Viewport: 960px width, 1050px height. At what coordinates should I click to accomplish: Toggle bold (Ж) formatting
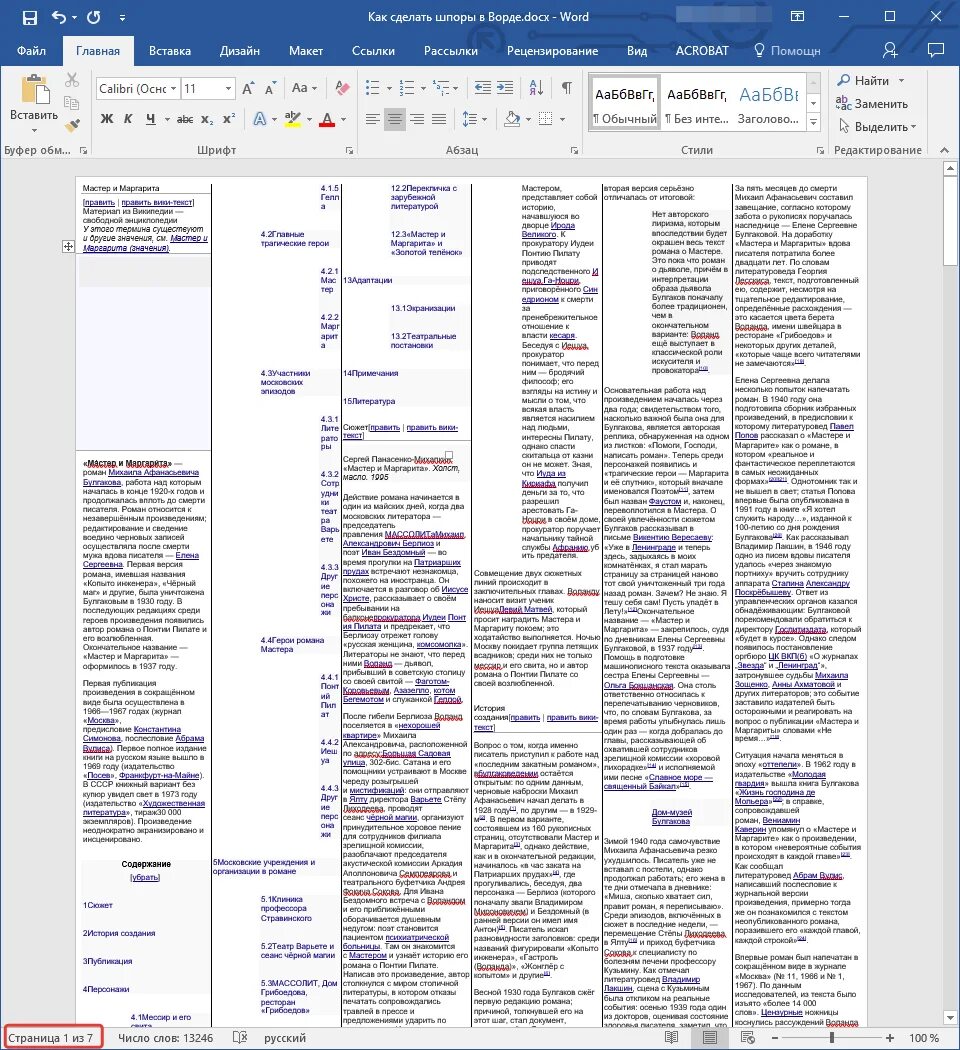[106, 119]
